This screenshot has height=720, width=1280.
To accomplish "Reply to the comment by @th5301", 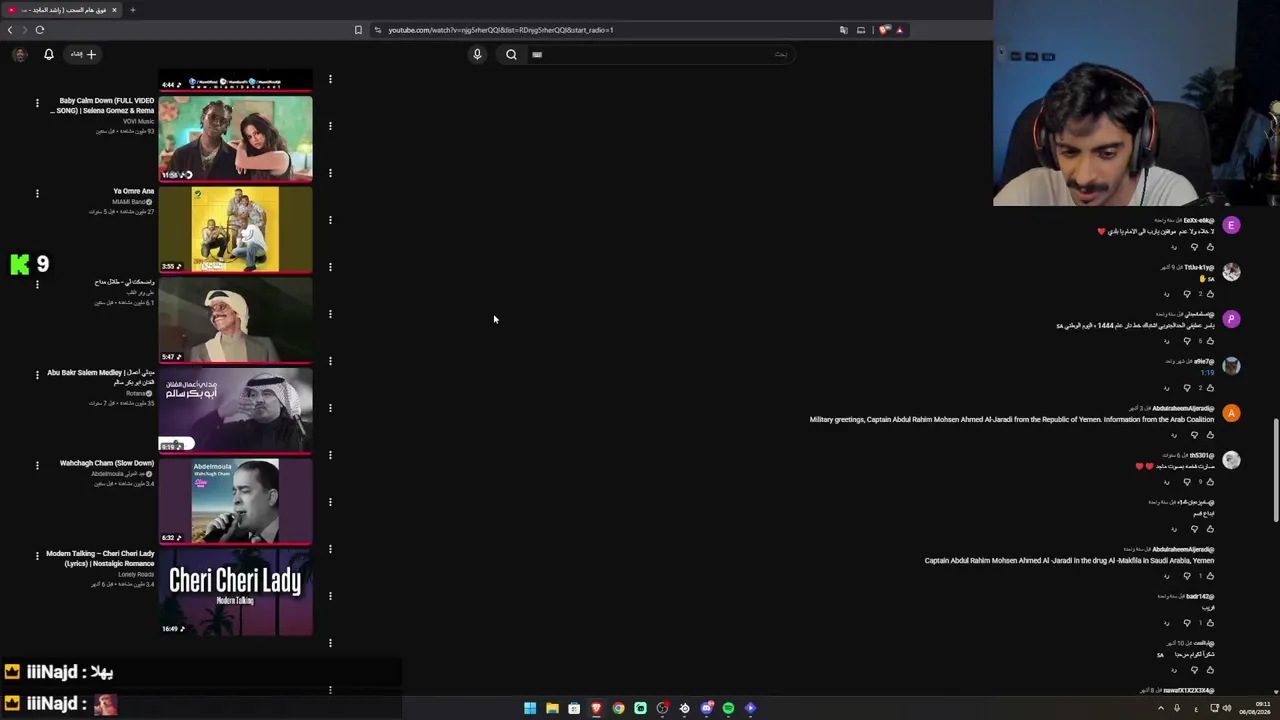I will tap(1167, 482).
